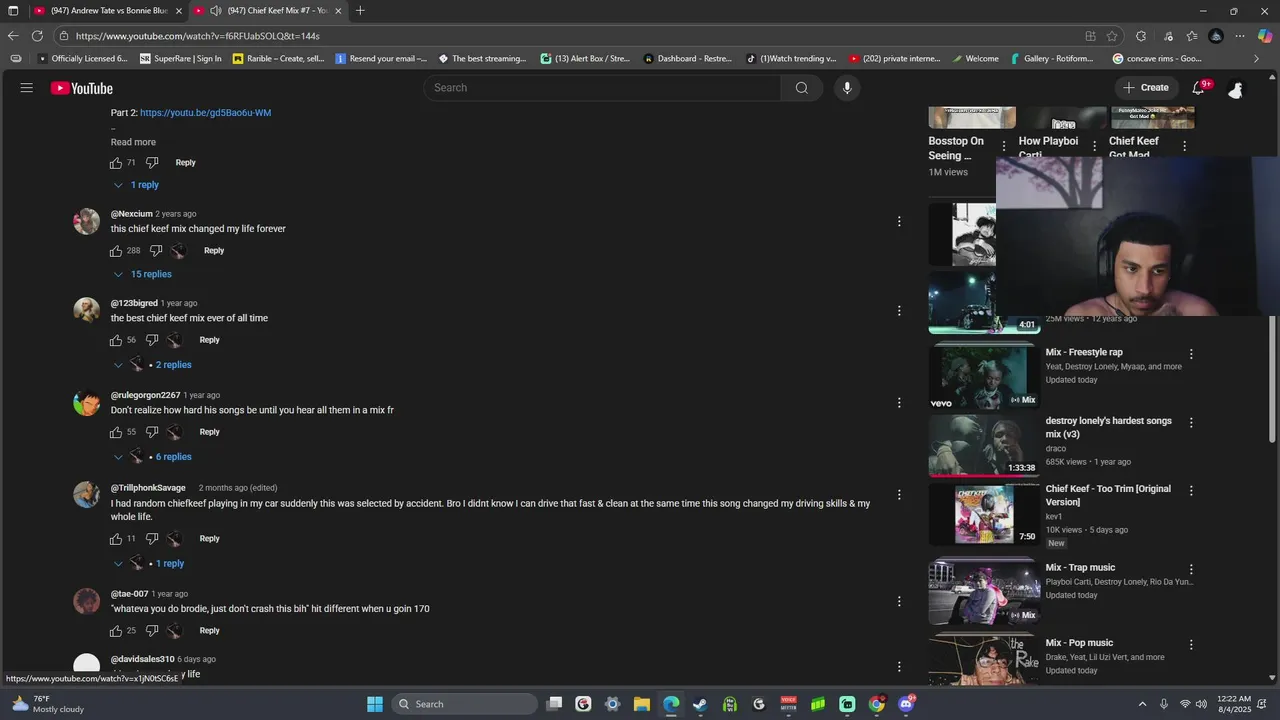Open options menu for @TrillphonkSavage comment

coord(899,495)
